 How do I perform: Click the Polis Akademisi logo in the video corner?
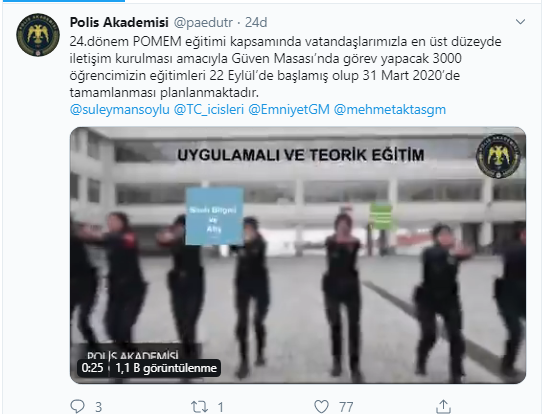[499, 156]
